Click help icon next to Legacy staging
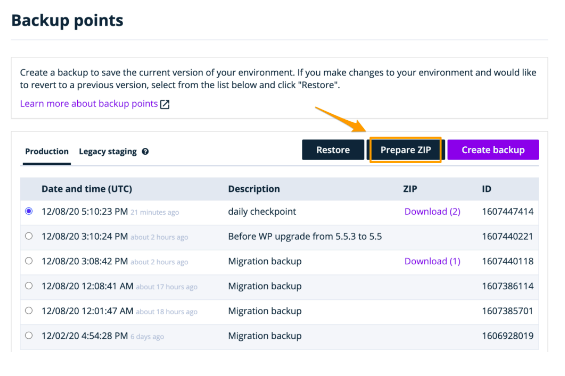 145,151
